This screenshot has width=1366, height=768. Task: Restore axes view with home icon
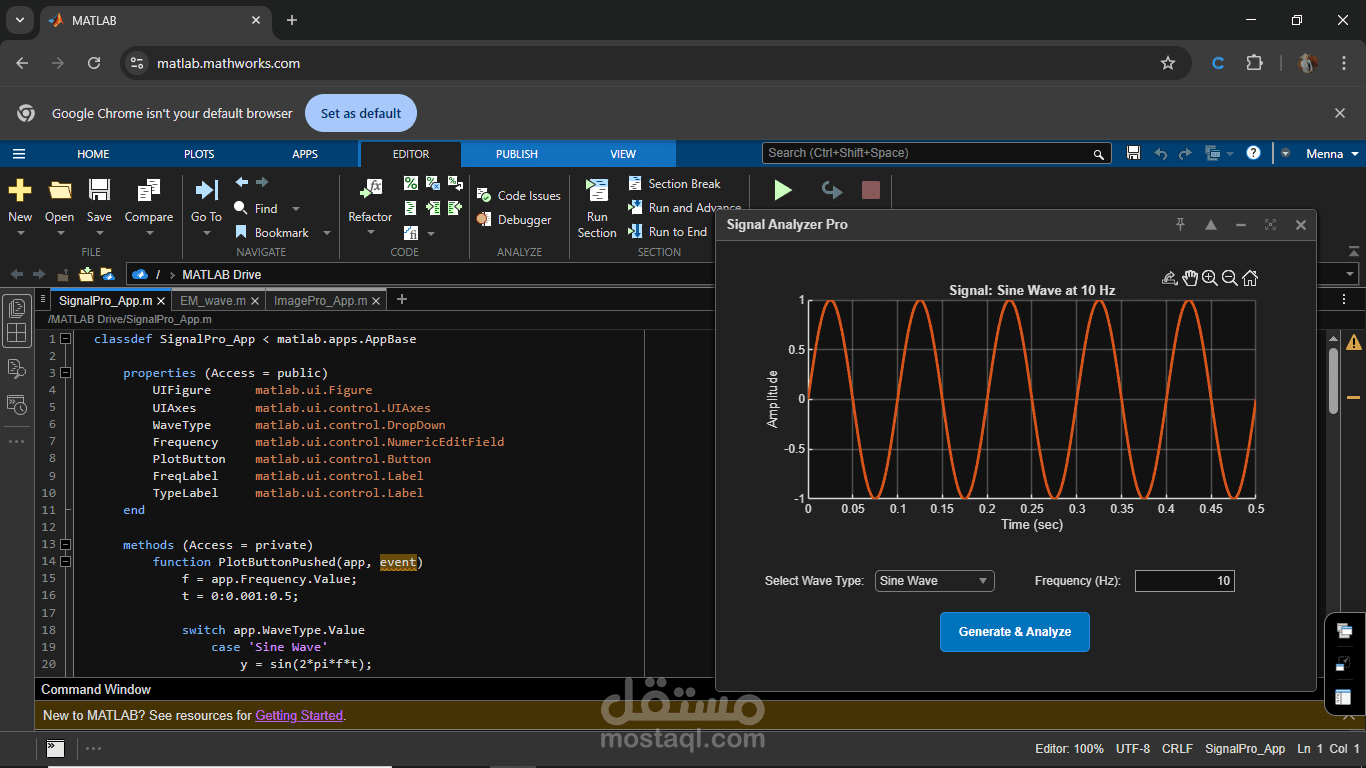pos(1250,278)
